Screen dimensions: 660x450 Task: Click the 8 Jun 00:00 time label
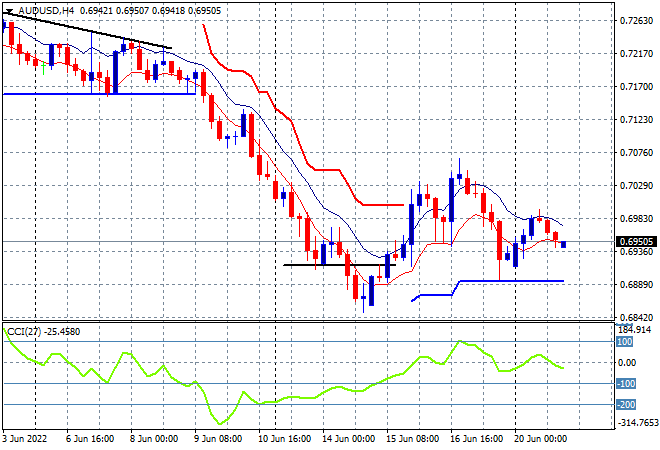tap(154, 439)
